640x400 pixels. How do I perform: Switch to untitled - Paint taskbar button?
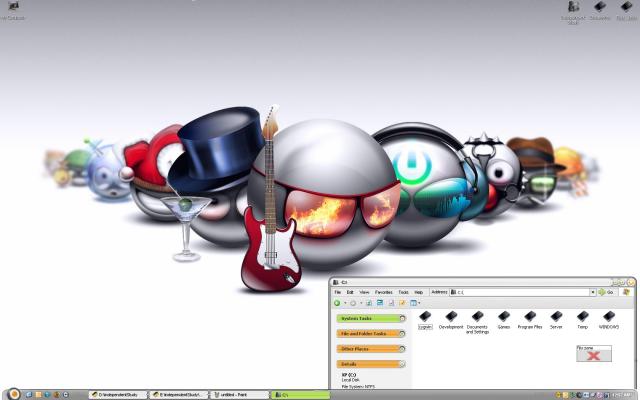(x=240, y=395)
